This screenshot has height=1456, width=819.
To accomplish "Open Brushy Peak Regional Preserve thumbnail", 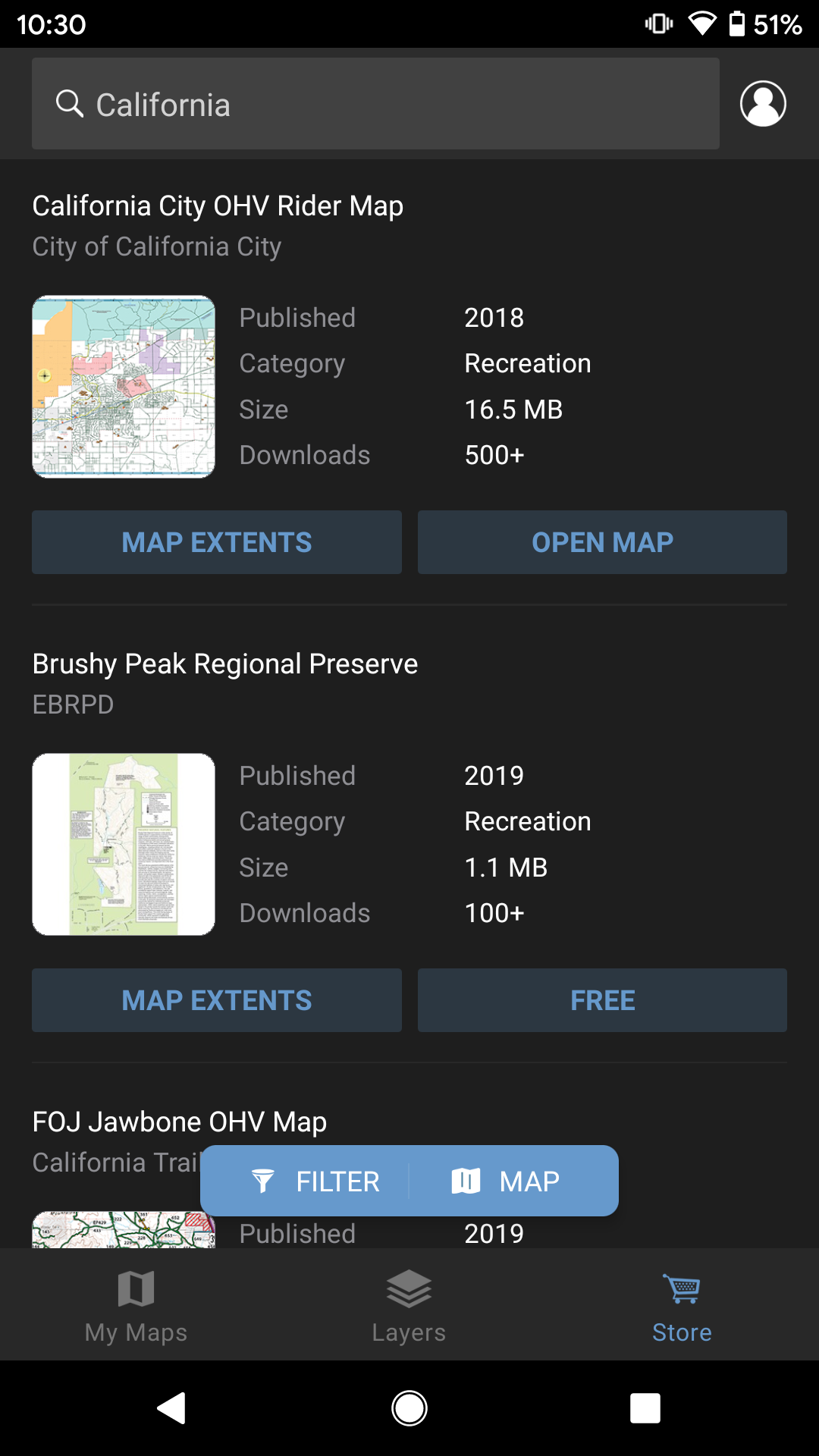I will [x=124, y=844].
